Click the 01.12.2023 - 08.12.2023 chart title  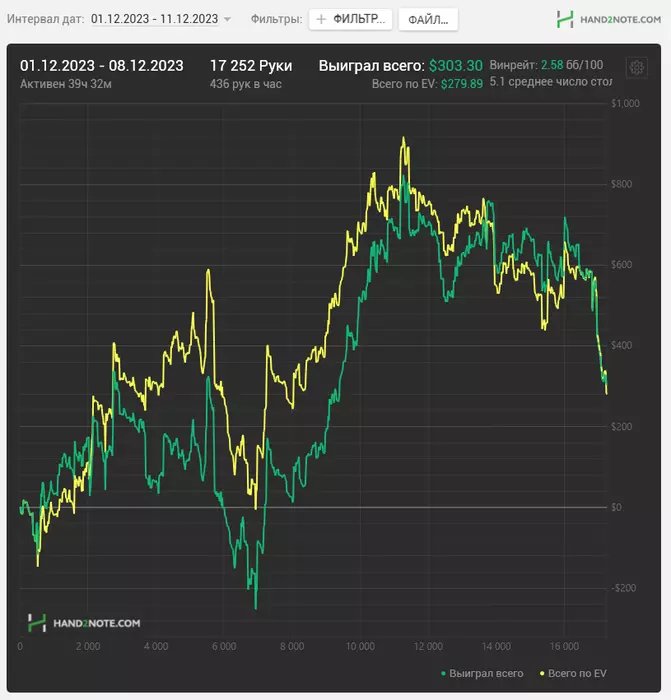tap(102, 66)
